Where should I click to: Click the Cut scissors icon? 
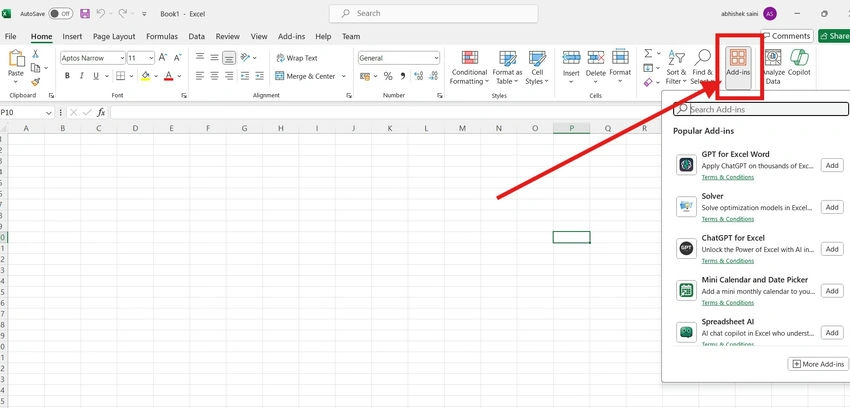pyautogui.click(x=36, y=54)
